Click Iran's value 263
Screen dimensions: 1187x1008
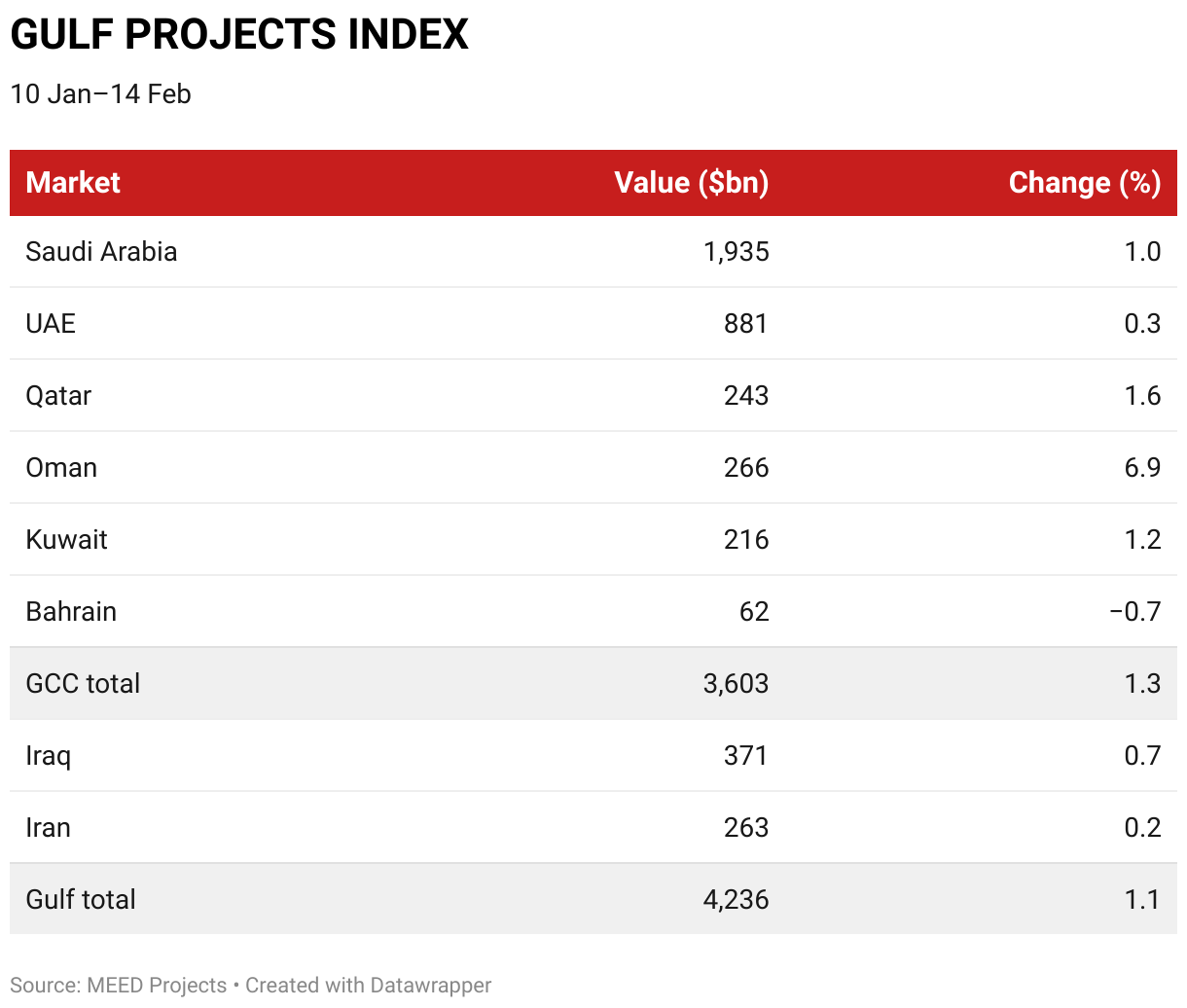pyautogui.click(x=746, y=828)
